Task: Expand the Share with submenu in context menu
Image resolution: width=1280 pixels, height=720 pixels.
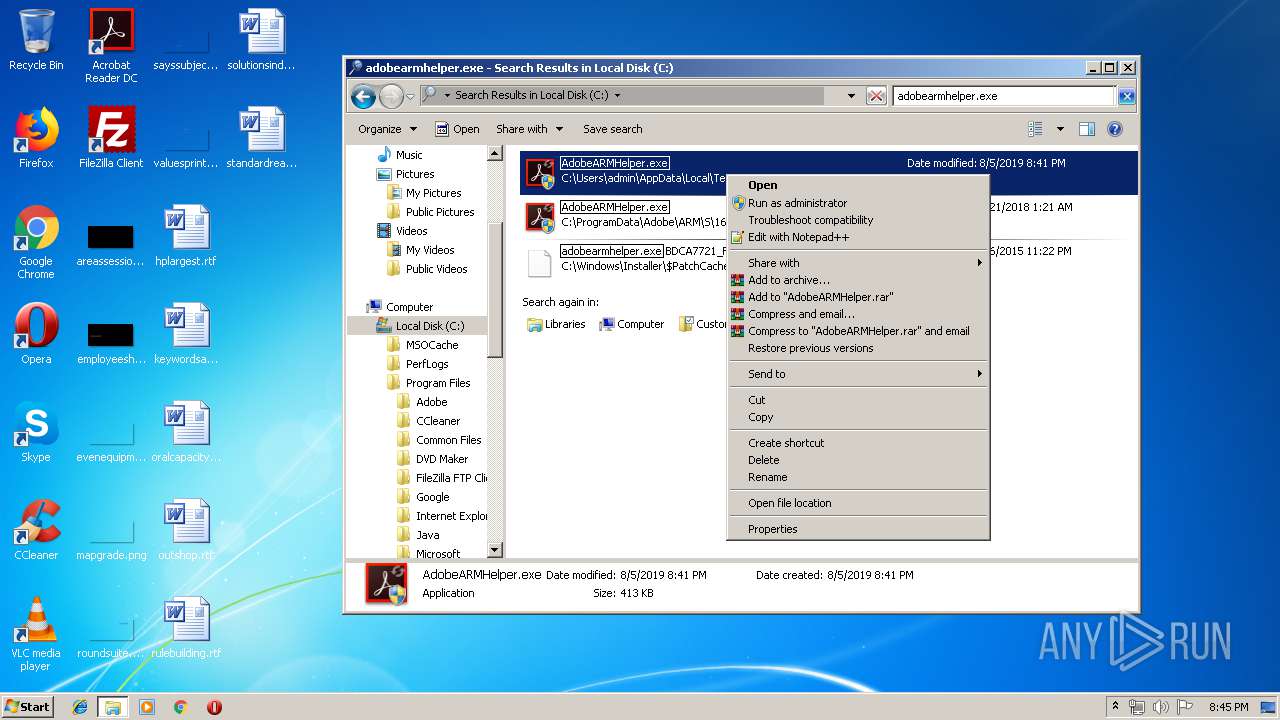Action: pyautogui.click(x=858, y=263)
